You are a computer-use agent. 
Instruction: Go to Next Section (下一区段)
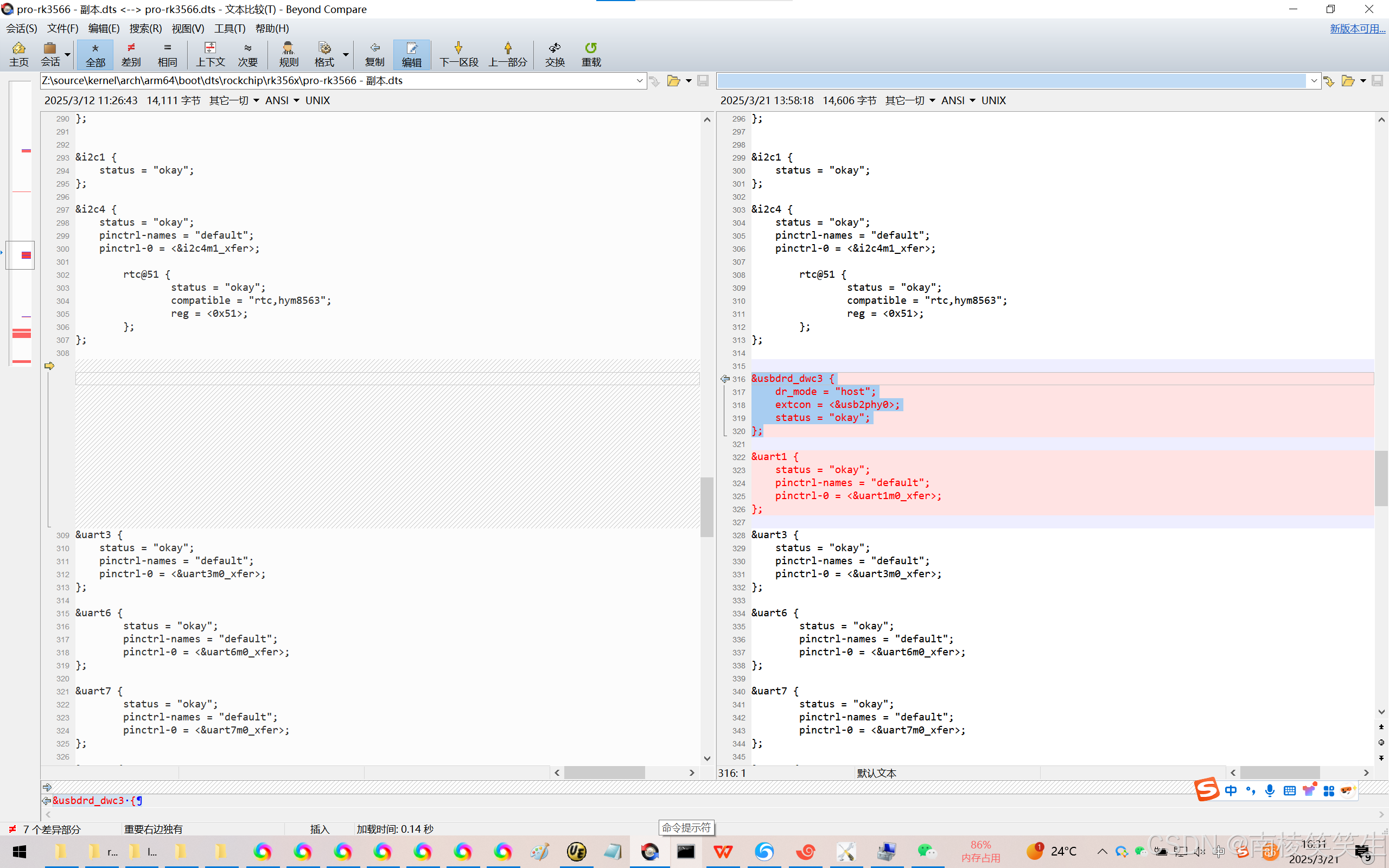coord(458,54)
